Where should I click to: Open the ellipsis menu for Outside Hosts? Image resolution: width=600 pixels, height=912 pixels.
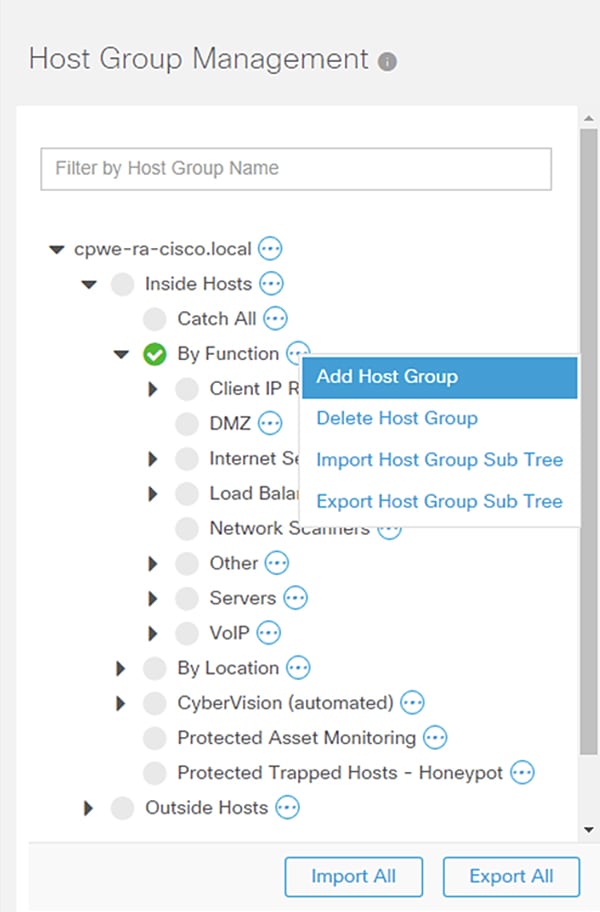click(x=287, y=807)
